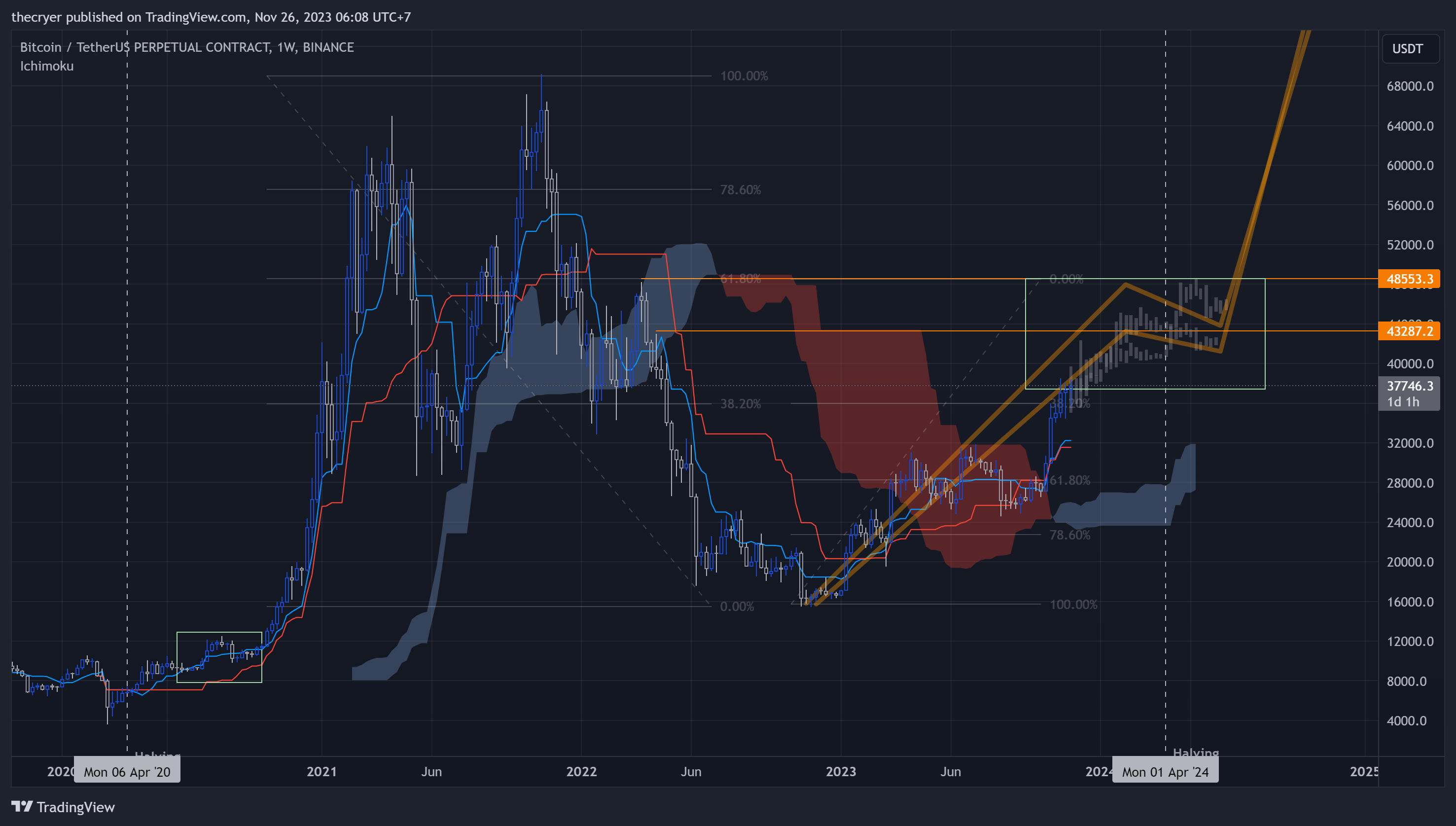The image size is (1456, 826).
Task: Click the 100.00% Fibonacci label near the all-time high
Action: [x=744, y=76]
